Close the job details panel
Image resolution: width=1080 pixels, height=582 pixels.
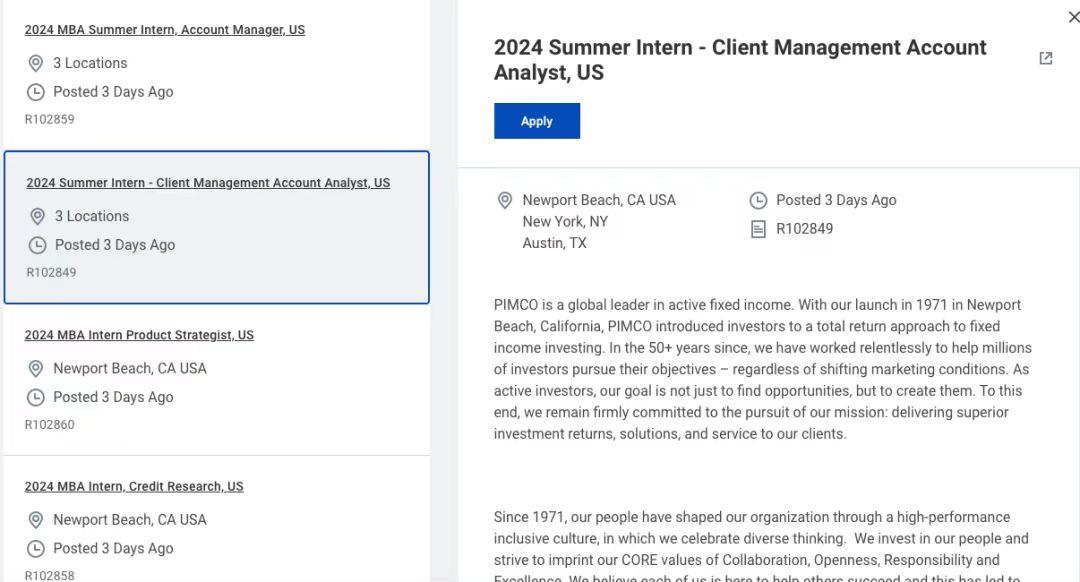tap(1074, 17)
